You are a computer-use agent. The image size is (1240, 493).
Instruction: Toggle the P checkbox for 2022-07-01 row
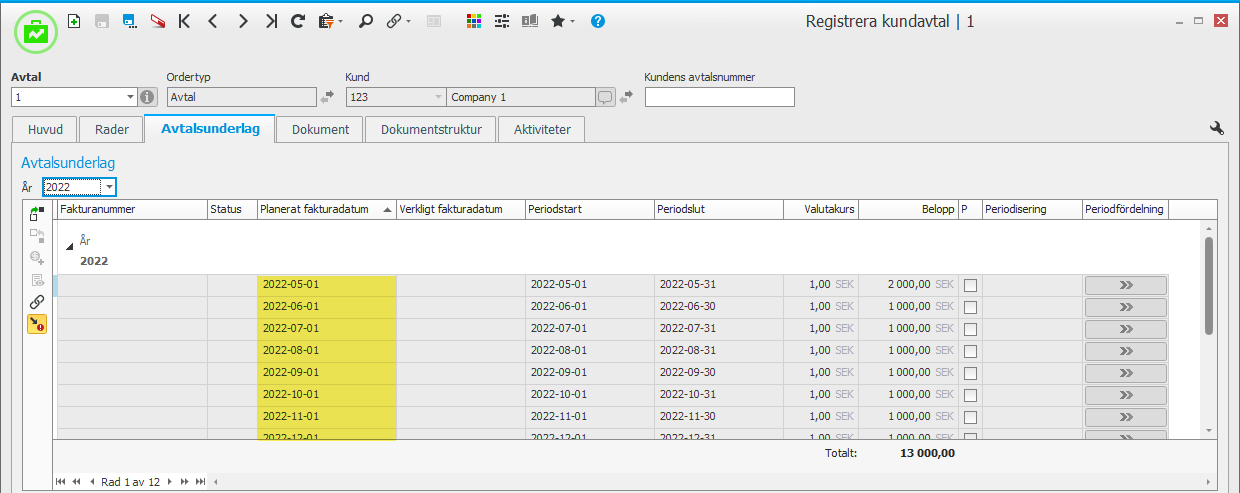point(970,329)
